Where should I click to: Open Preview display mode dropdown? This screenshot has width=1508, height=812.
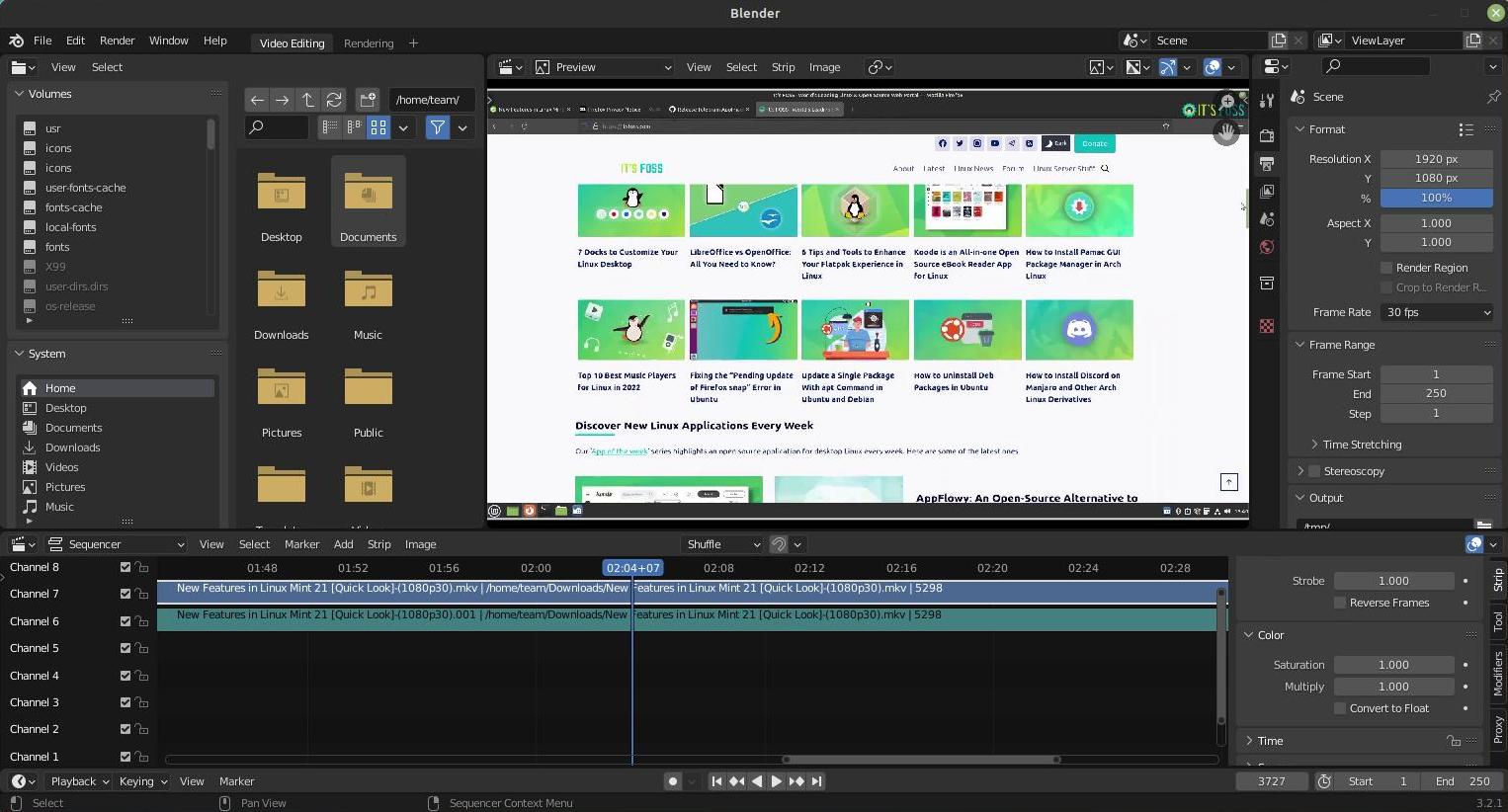point(604,67)
